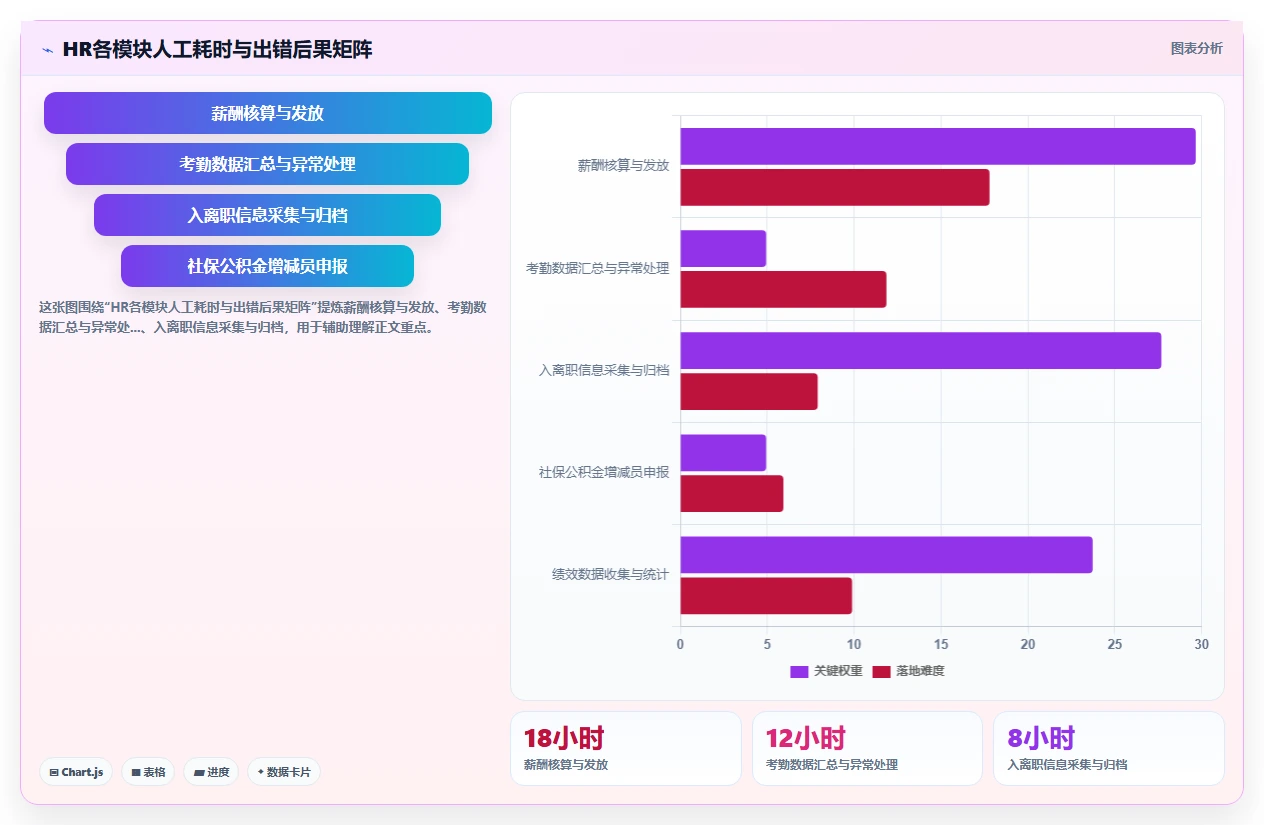Viewport: 1264px width, 825px height.
Task: Click the 图表分析 label in header
Action: coord(1197,48)
